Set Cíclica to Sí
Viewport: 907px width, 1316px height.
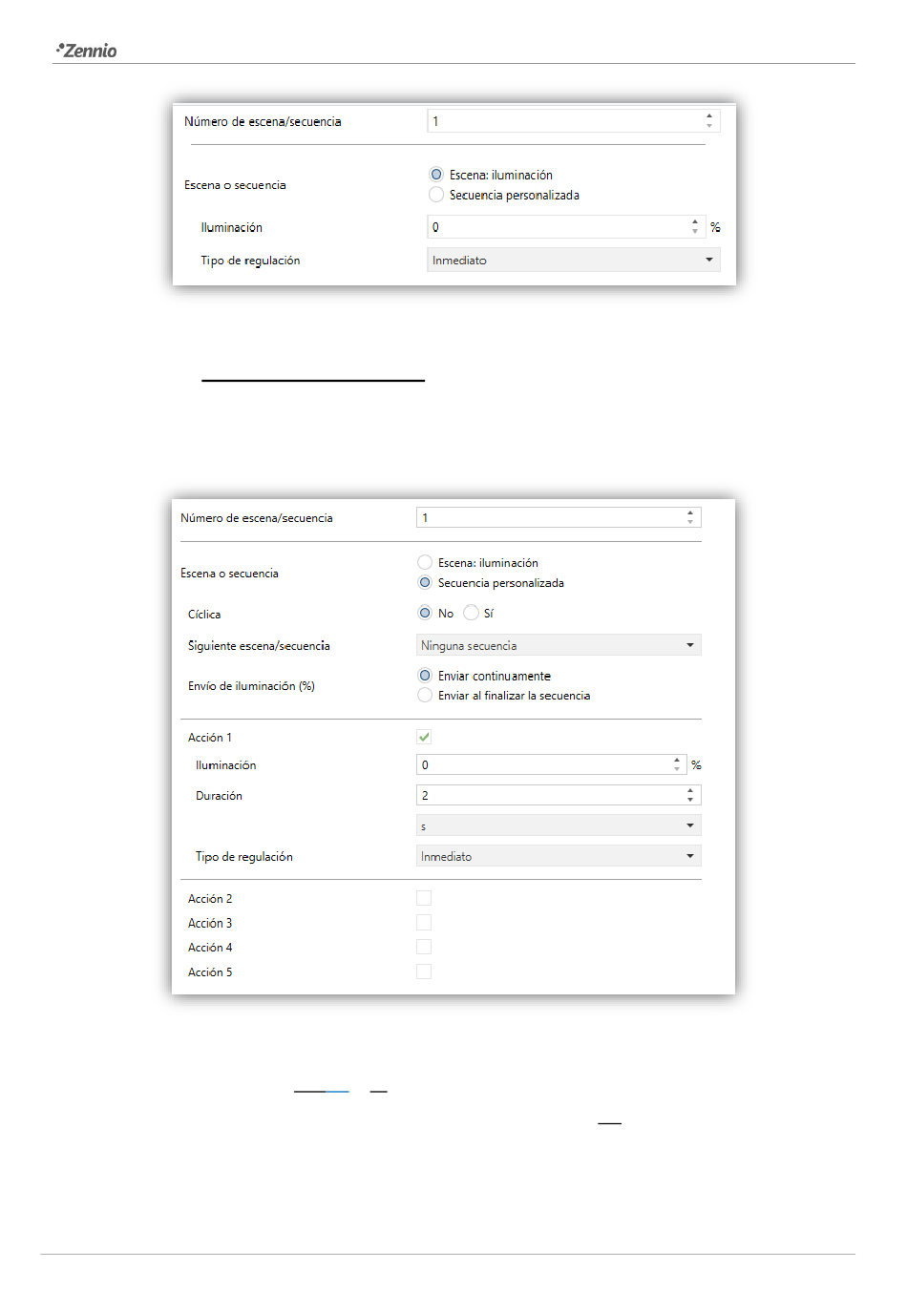[x=471, y=613]
